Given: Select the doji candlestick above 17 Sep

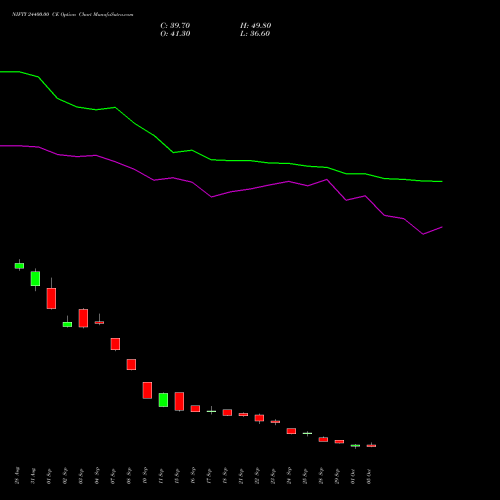Looking at the screenshot, I should [211, 411].
